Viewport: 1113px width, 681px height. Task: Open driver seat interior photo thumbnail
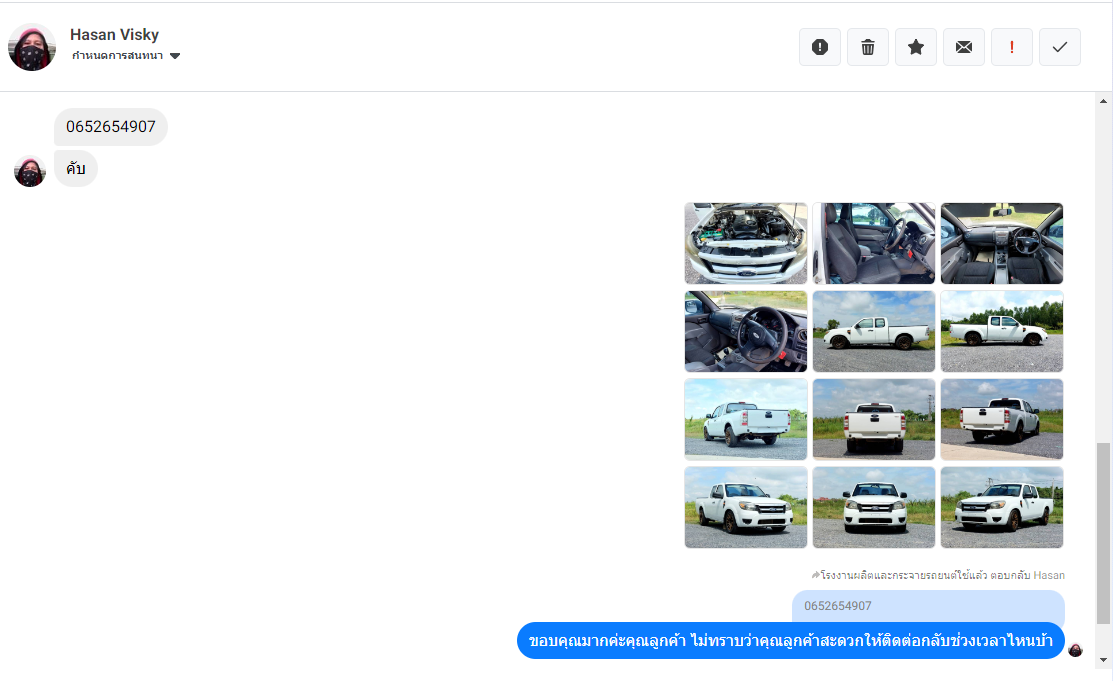[874, 244]
